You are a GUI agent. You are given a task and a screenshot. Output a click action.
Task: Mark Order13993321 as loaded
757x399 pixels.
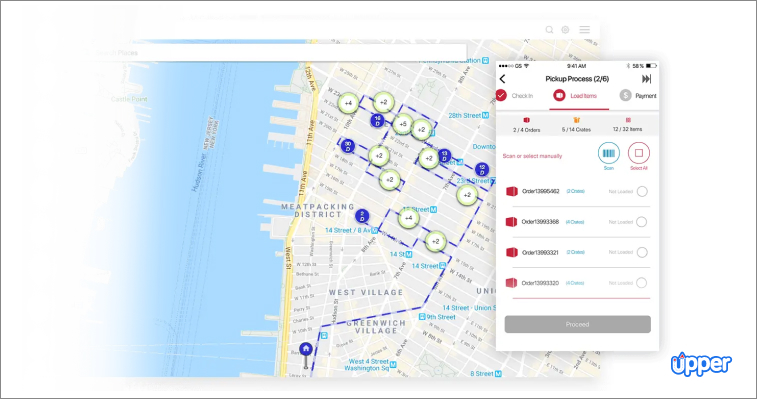coord(642,252)
